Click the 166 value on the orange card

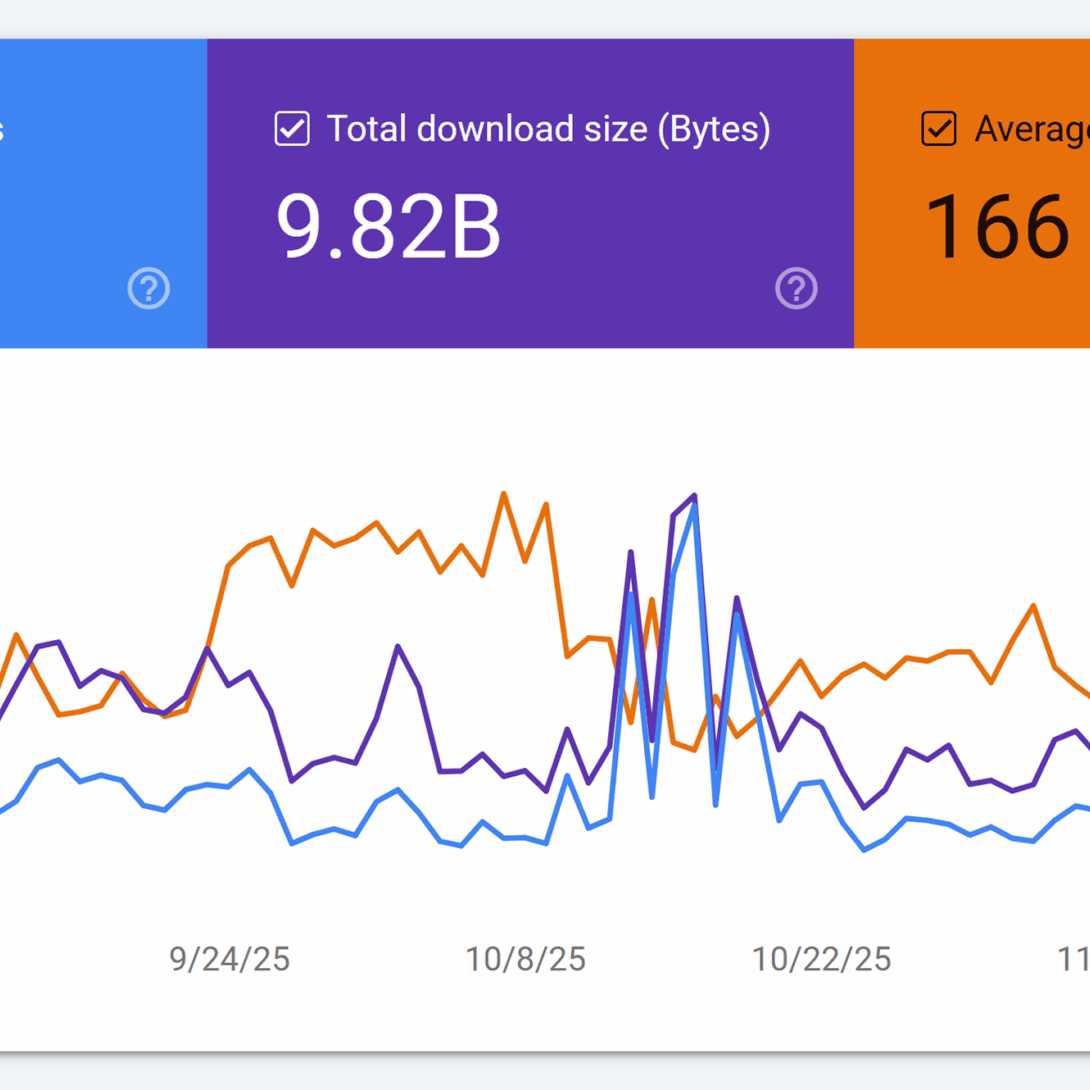click(997, 227)
